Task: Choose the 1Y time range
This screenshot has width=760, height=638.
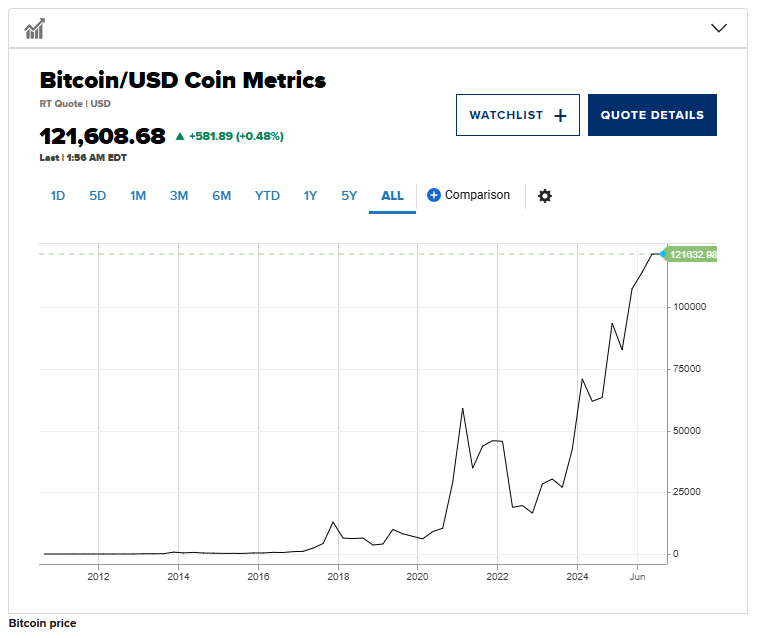Action: (310, 196)
